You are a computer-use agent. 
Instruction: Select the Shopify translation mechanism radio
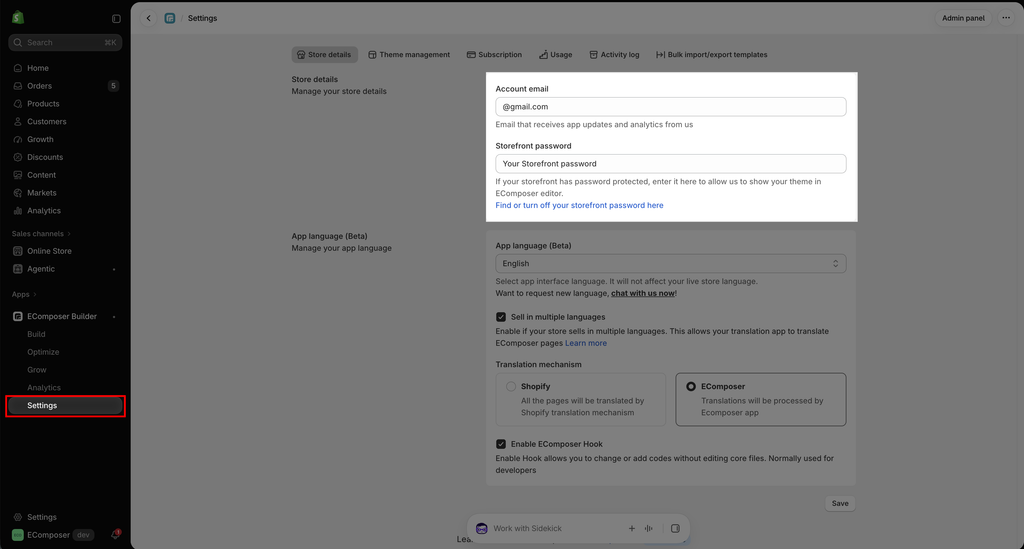tap(511, 386)
